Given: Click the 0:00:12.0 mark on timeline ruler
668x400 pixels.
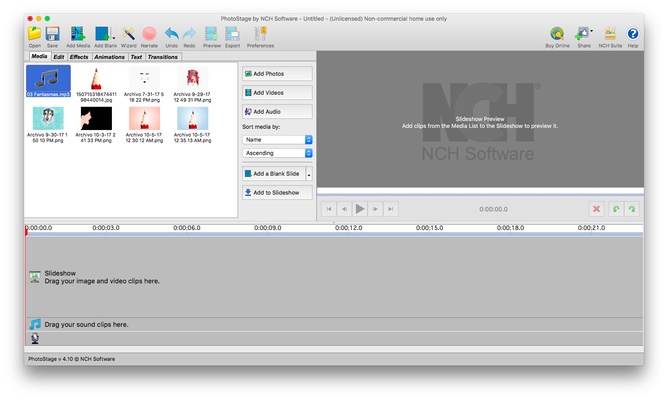Looking at the screenshot, I should (348, 228).
